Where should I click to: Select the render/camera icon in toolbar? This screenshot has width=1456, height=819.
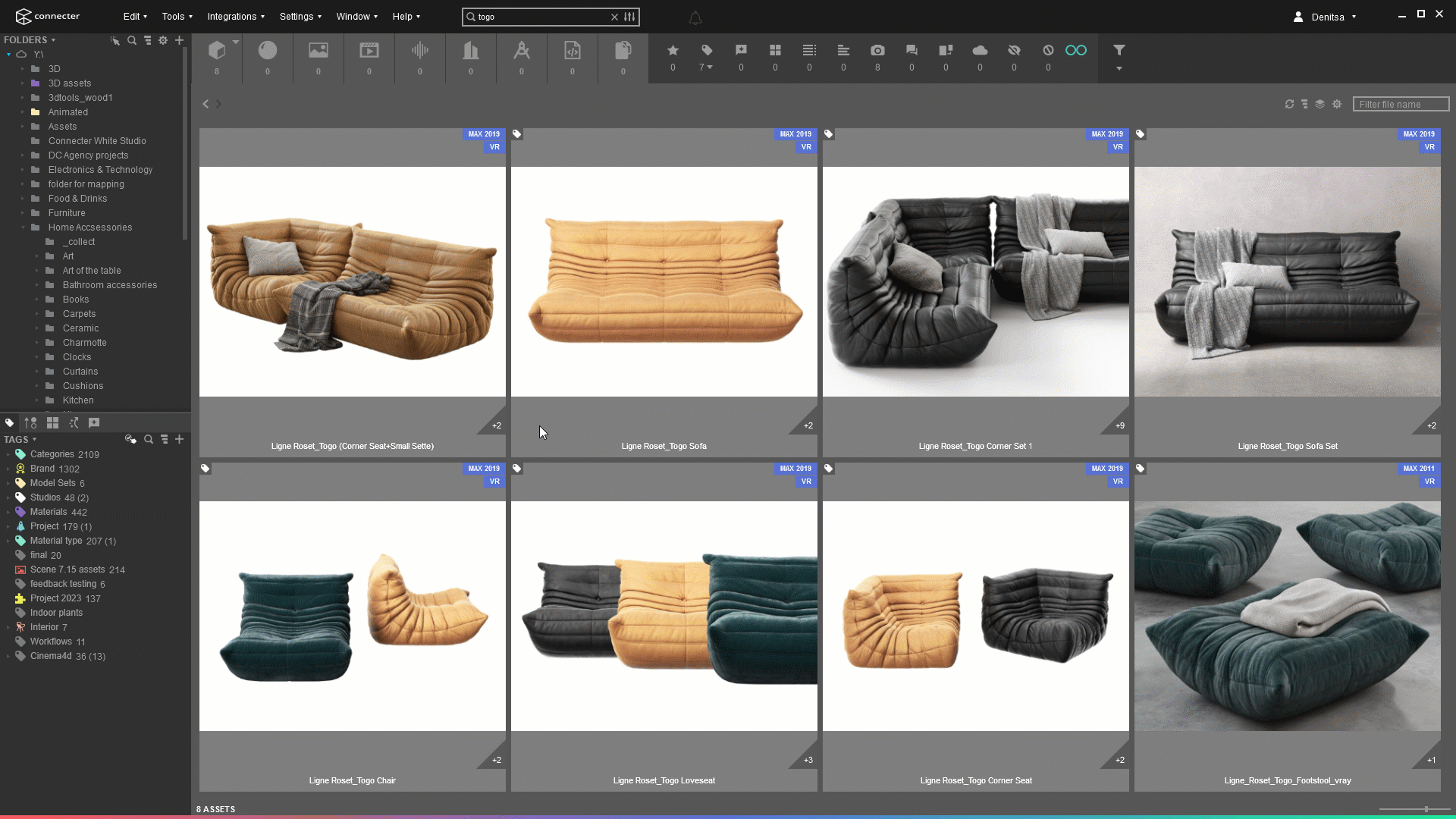tap(877, 50)
